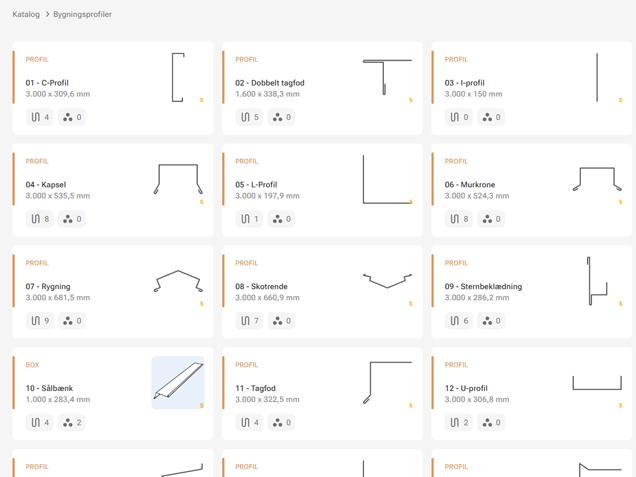Click the C-Profil profile drawing thumbnail
636x477 pixels.
point(178,77)
